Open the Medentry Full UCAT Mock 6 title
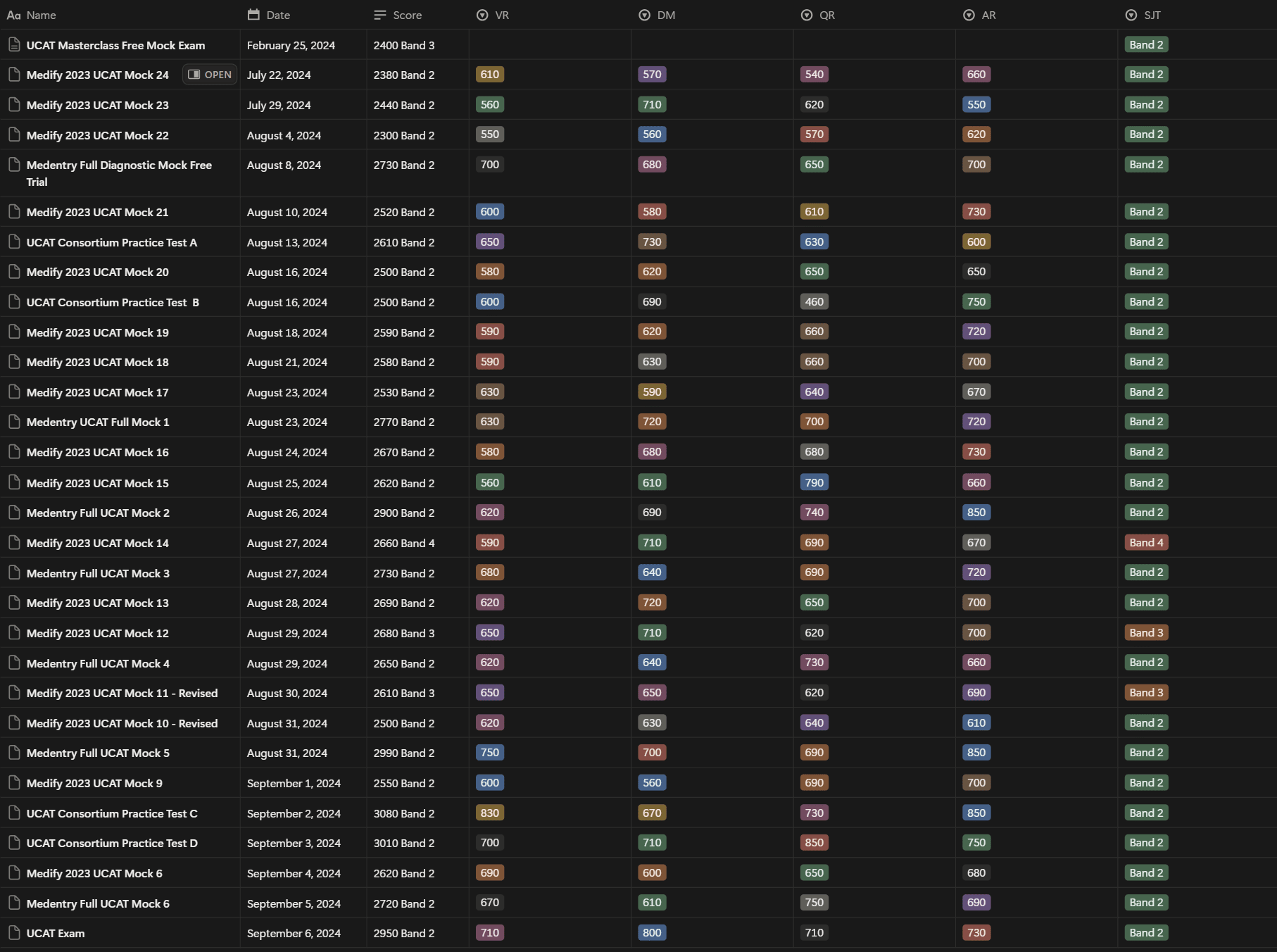This screenshot has height=952, width=1277. tap(98, 903)
